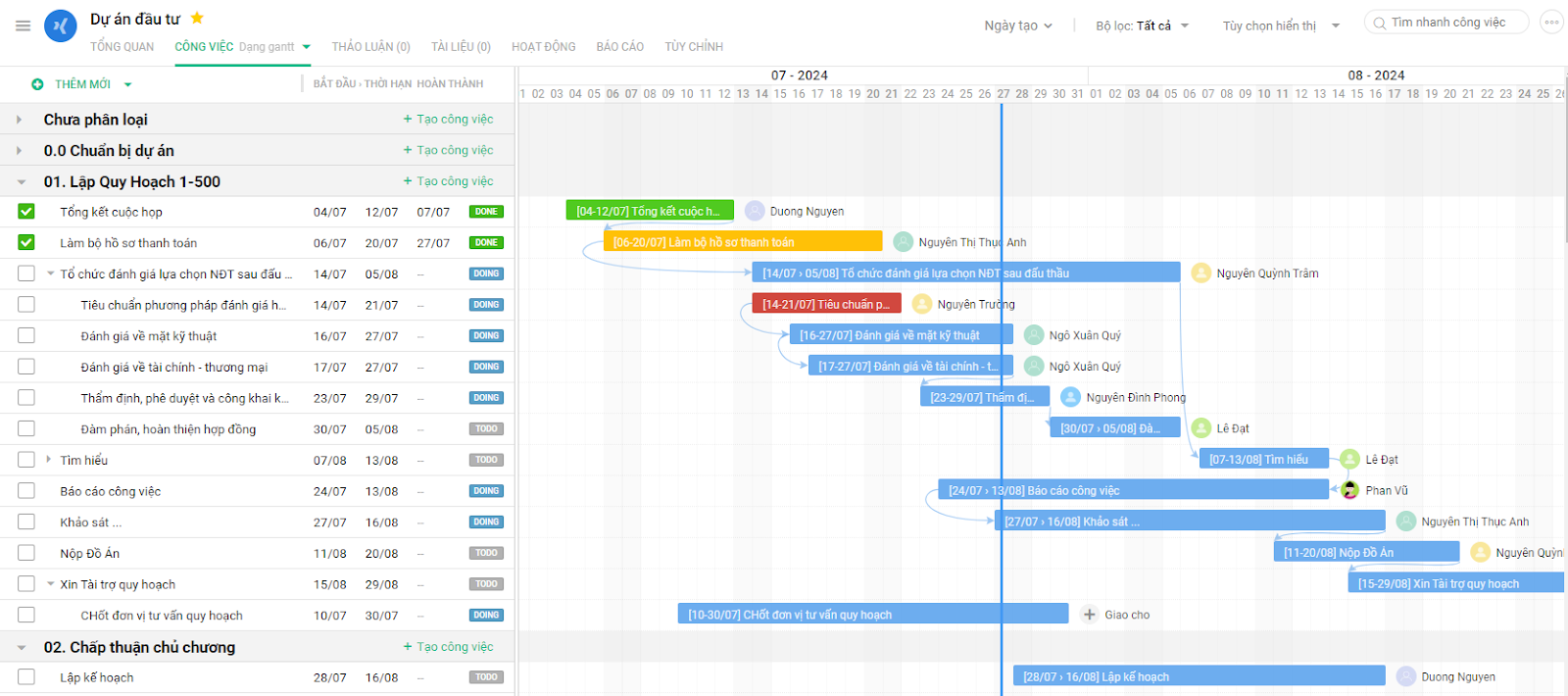The image size is (1568, 696).
Task: Open the hamburger menu icon
Action: [23, 25]
